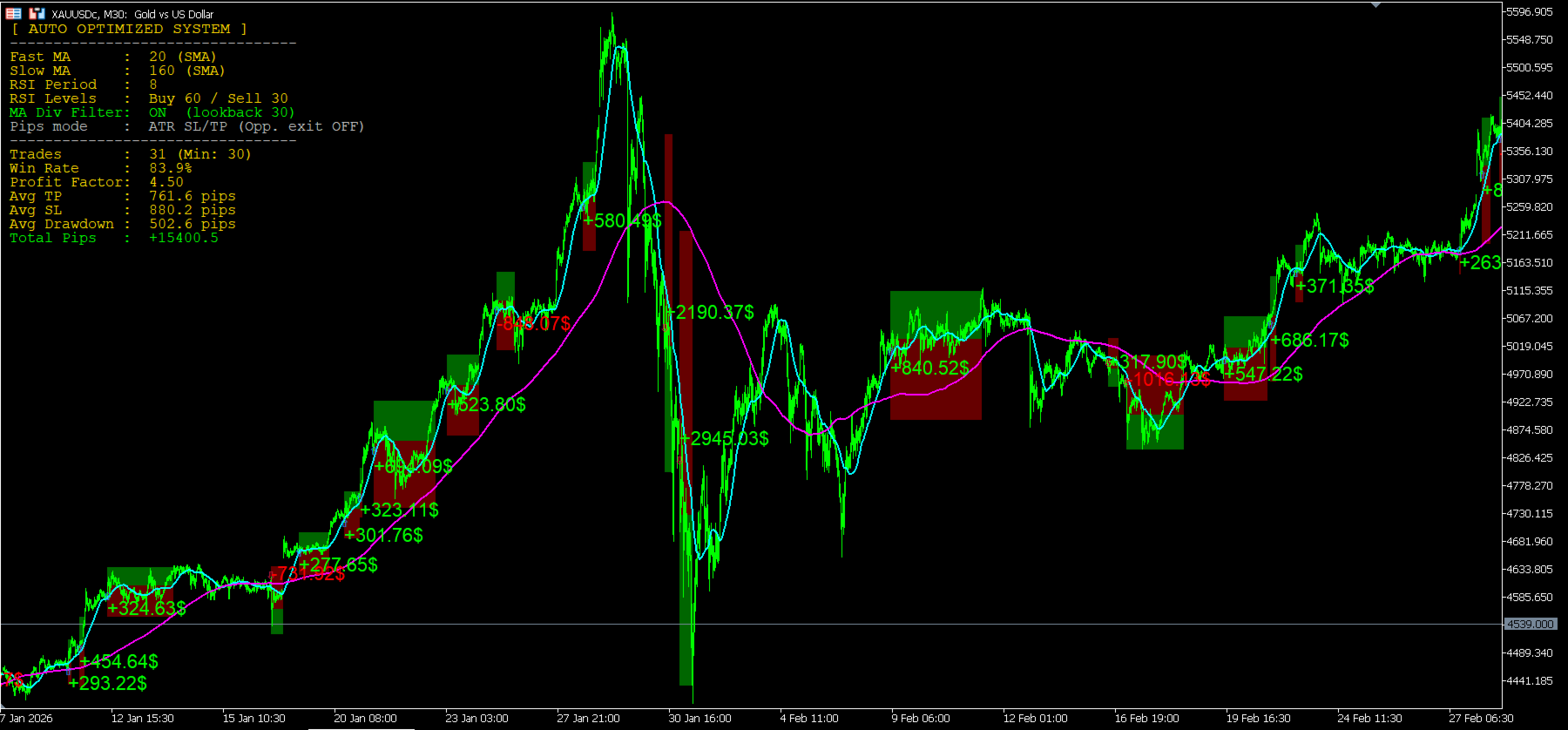Click the '27 Jan 21:00' time axis label
The width and height of the screenshot is (1568, 730).
(589, 719)
